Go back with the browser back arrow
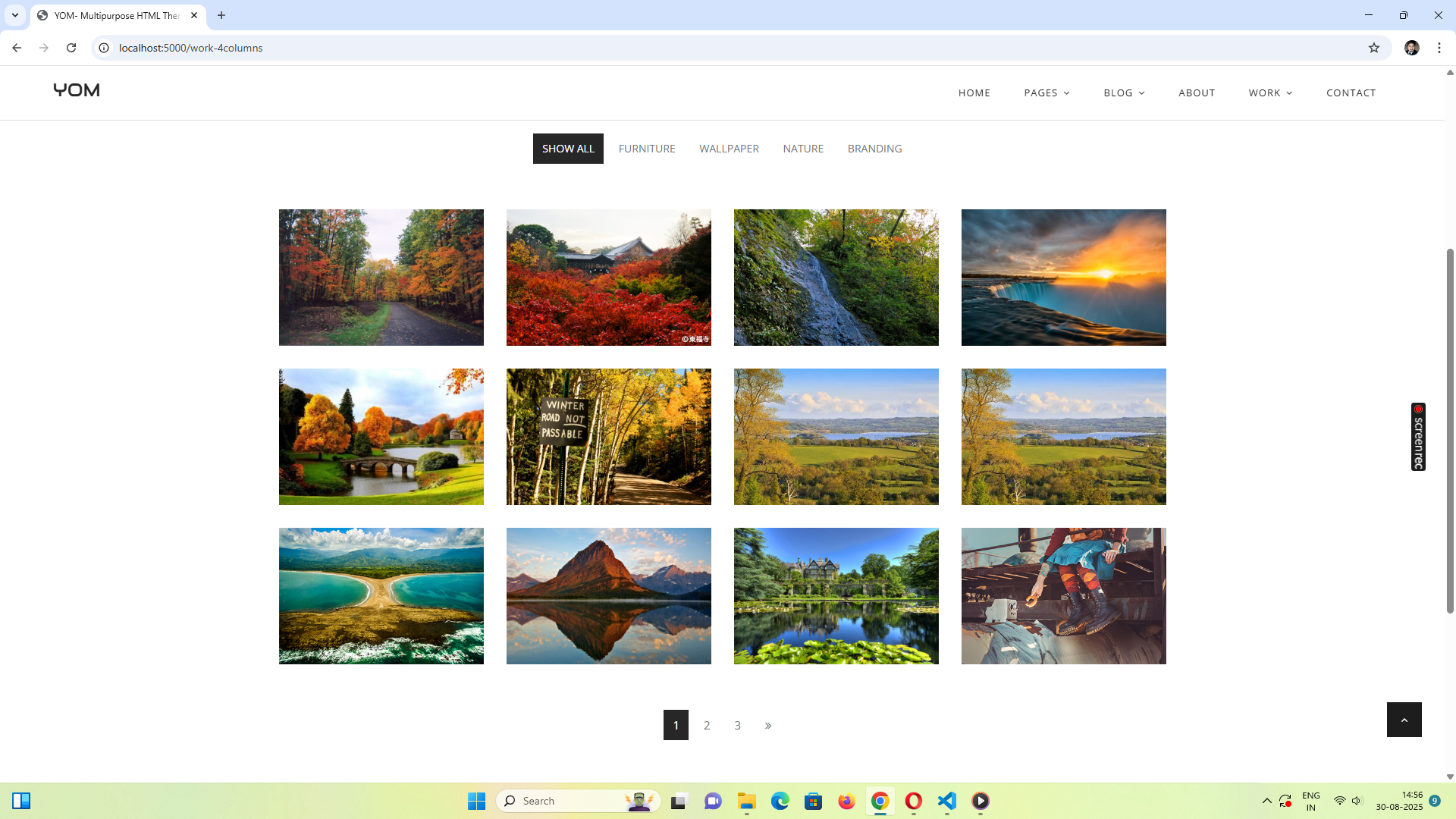This screenshot has height=819, width=1456. tap(17, 48)
